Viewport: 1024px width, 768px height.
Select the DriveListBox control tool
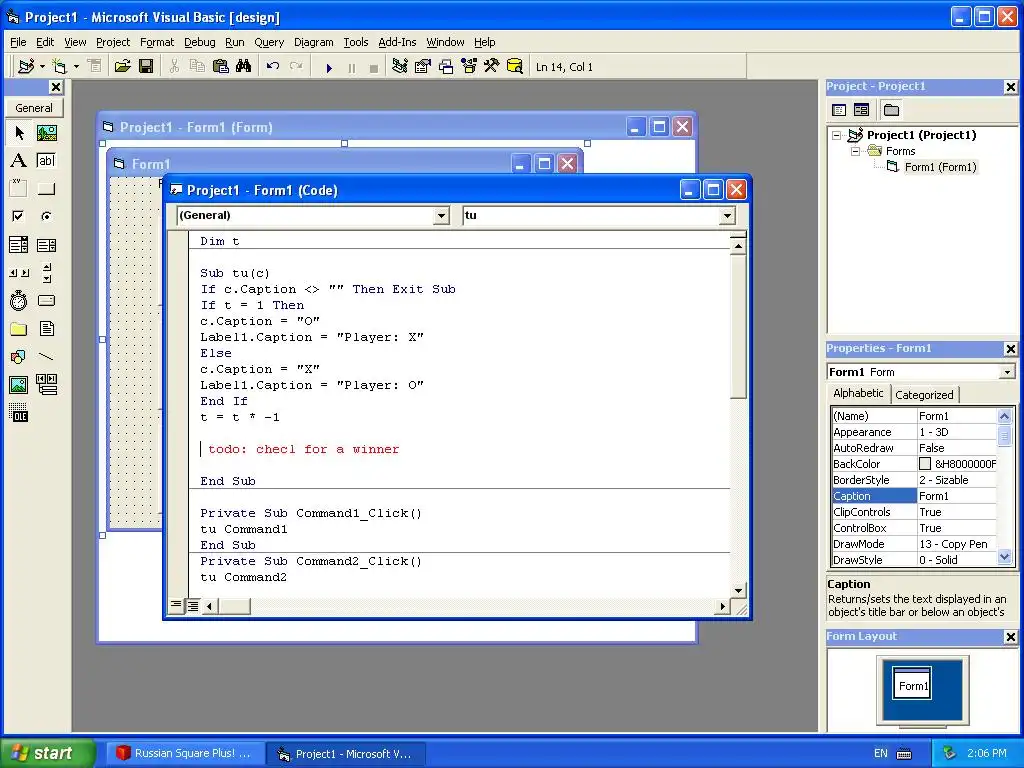[46, 300]
